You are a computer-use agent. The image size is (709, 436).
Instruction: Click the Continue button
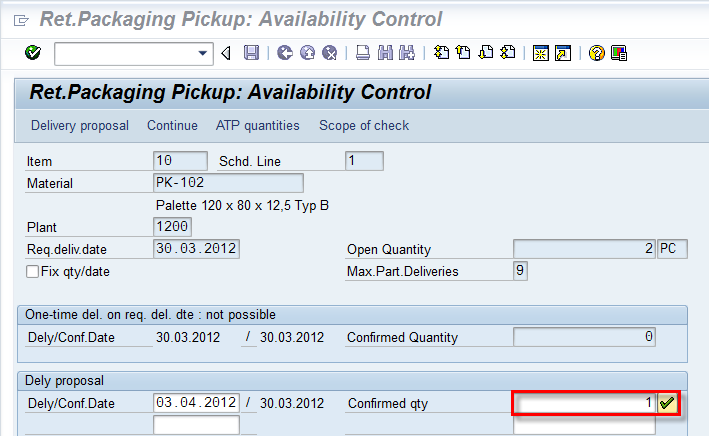point(172,125)
